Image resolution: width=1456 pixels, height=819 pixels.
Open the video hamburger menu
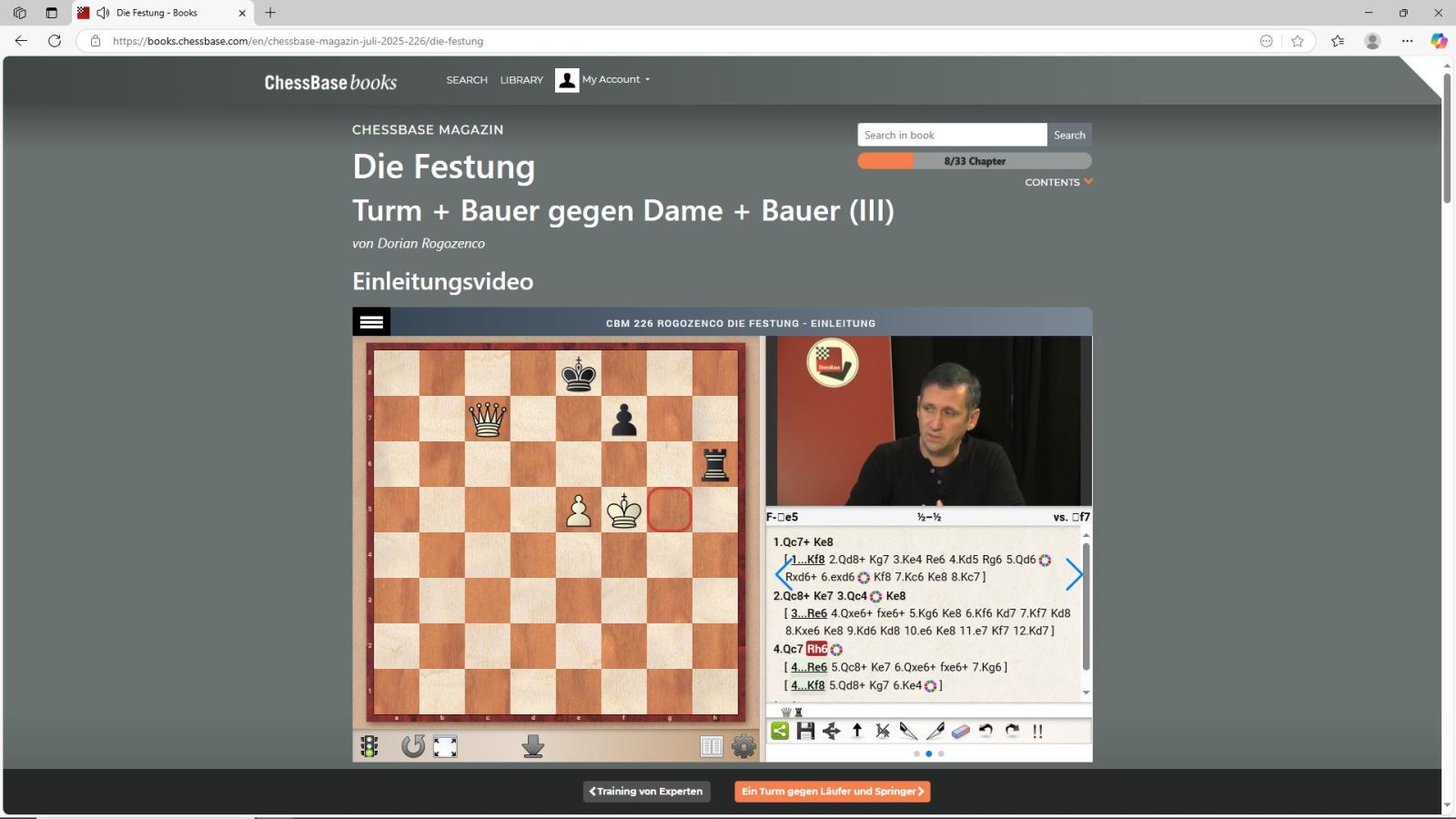click(371, 322)
